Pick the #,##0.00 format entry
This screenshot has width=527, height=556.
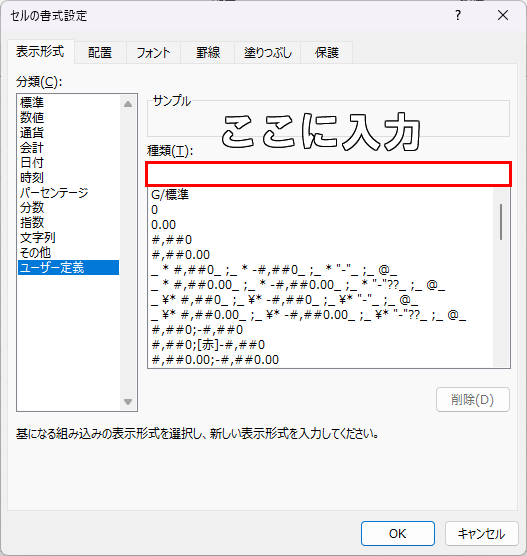pyautogui.click(x=321, y=255)
